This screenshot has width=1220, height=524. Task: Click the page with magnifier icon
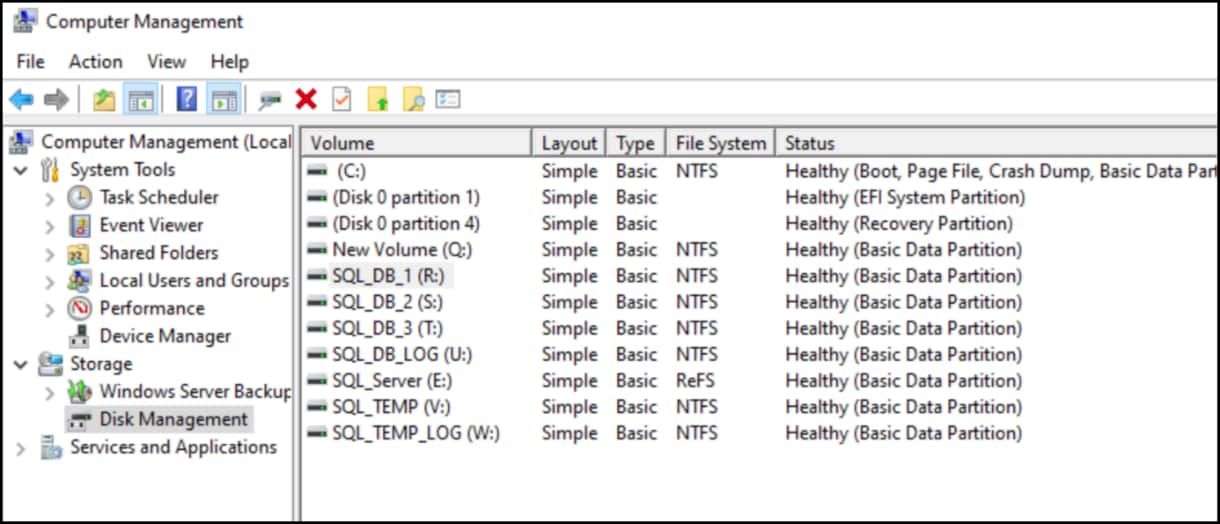[413, 99]
